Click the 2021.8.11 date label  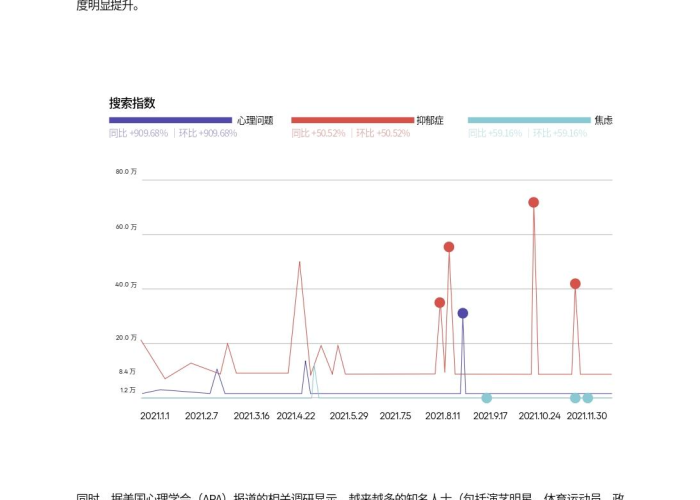point(442,416)
